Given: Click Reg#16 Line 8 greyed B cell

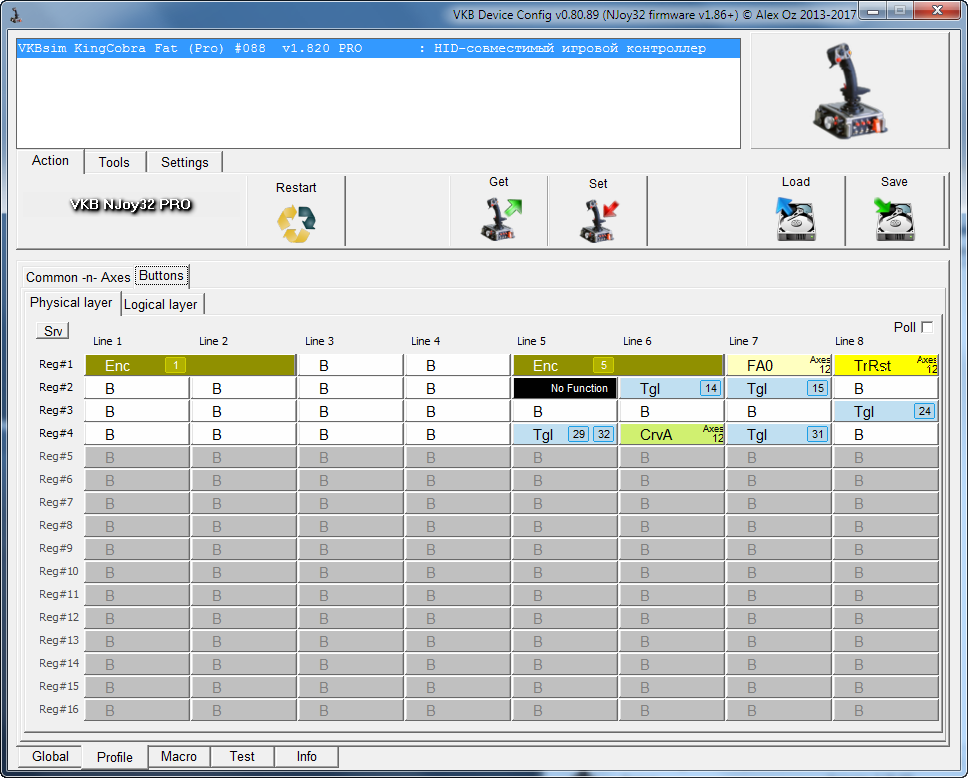Looking at the screenshot, I should 886,710.
